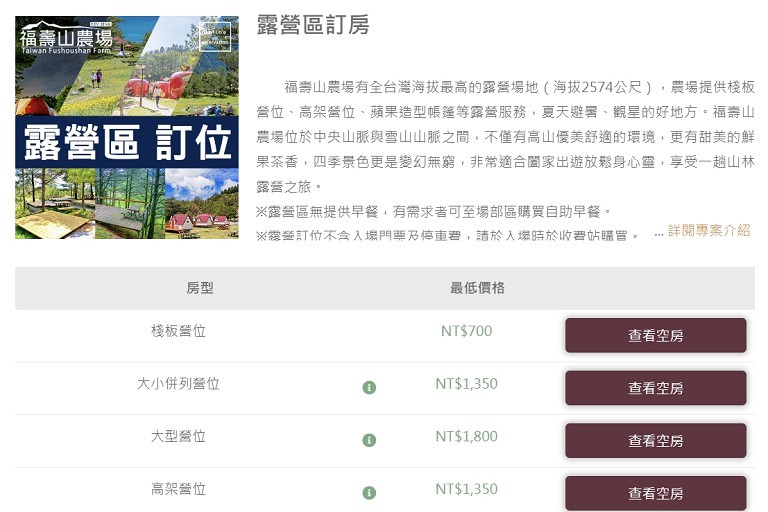
Task: Check availability for 高架營位
Action: point(655,493)
